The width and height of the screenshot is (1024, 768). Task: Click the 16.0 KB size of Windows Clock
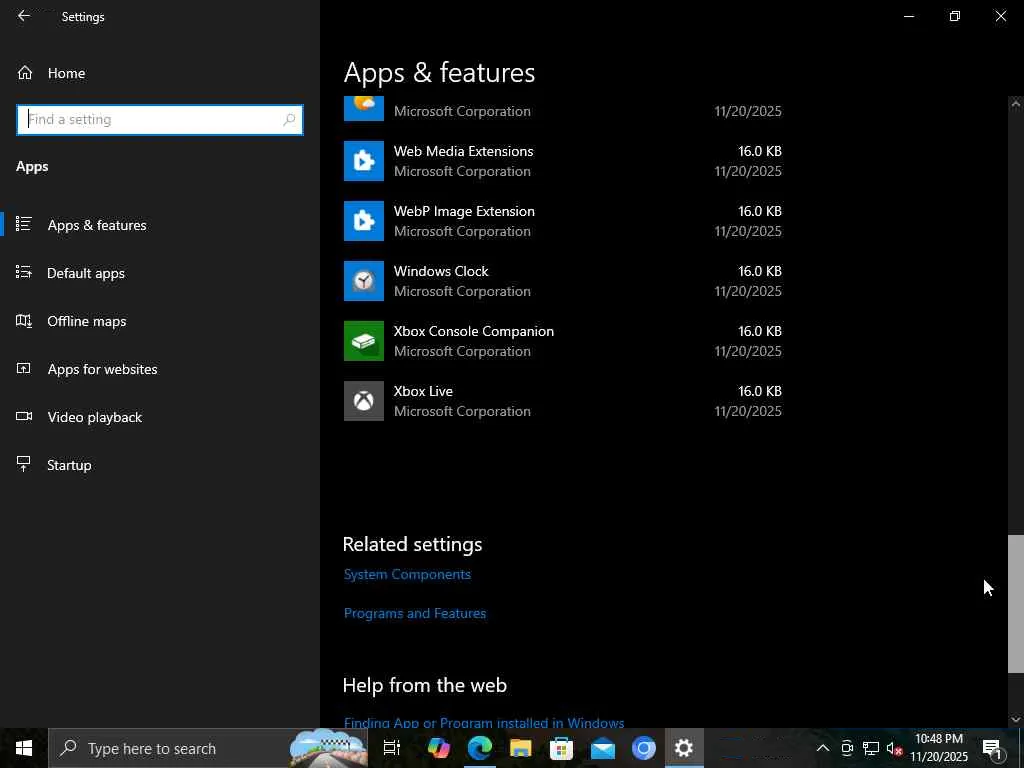(x=760, y=271)
